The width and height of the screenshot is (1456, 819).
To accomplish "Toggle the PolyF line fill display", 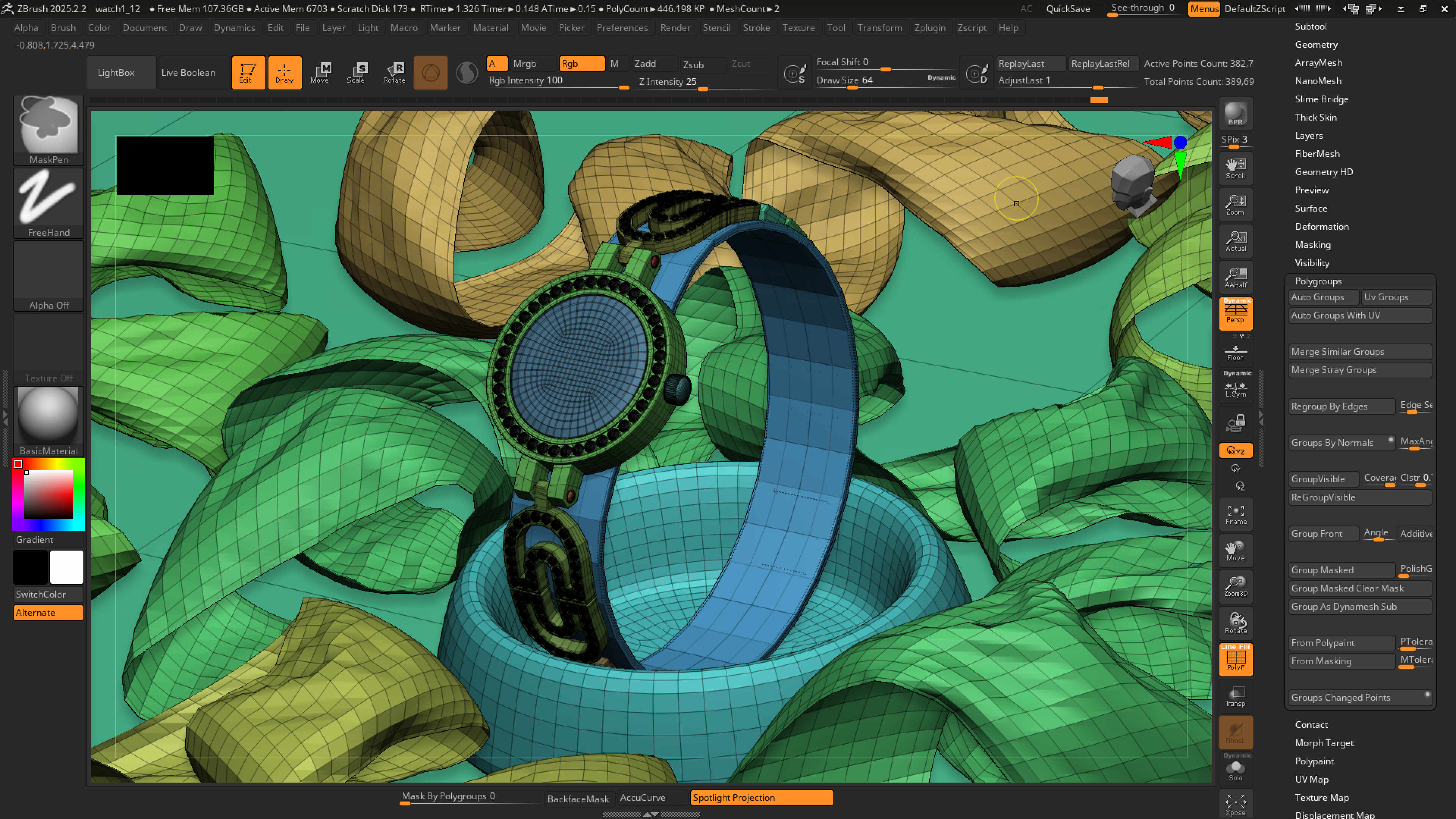I will [1236, 659].
